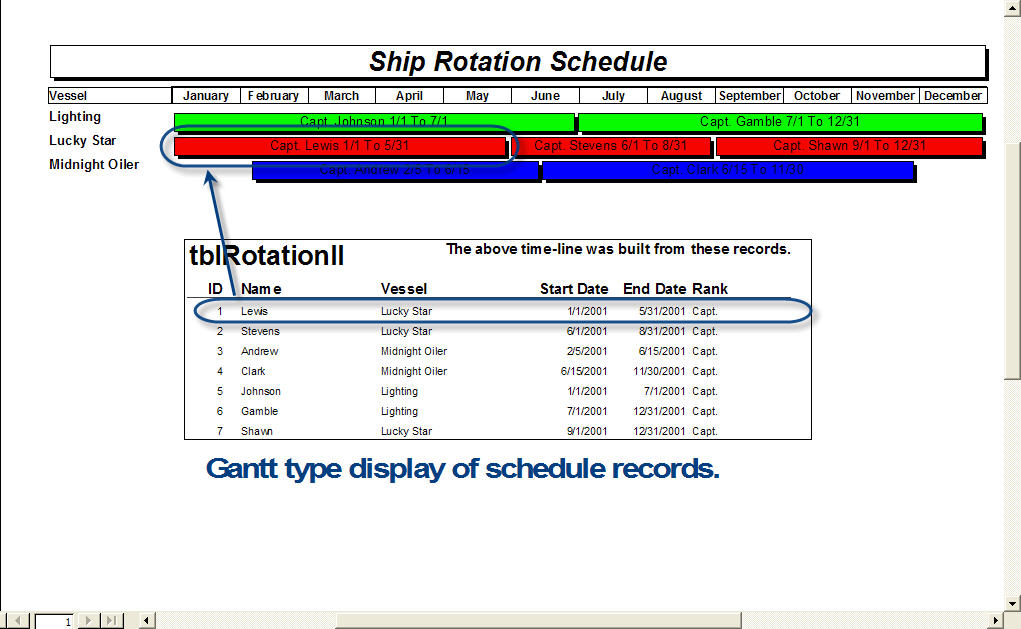Click the 5/31/2001 end date for Lewis
Viewport: 1021px width, 629px height.
click(662, 311)
